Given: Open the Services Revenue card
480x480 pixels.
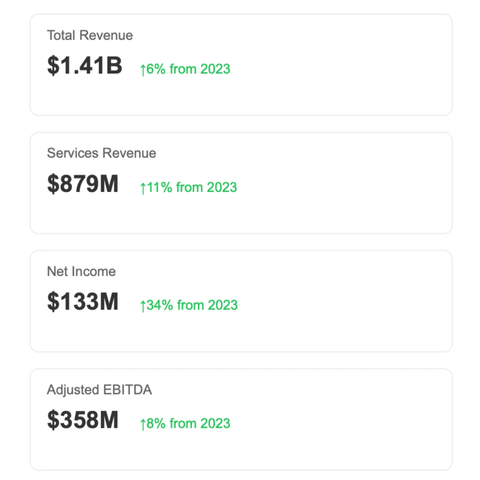Looking at the screenshot, I should pos(241,183).
